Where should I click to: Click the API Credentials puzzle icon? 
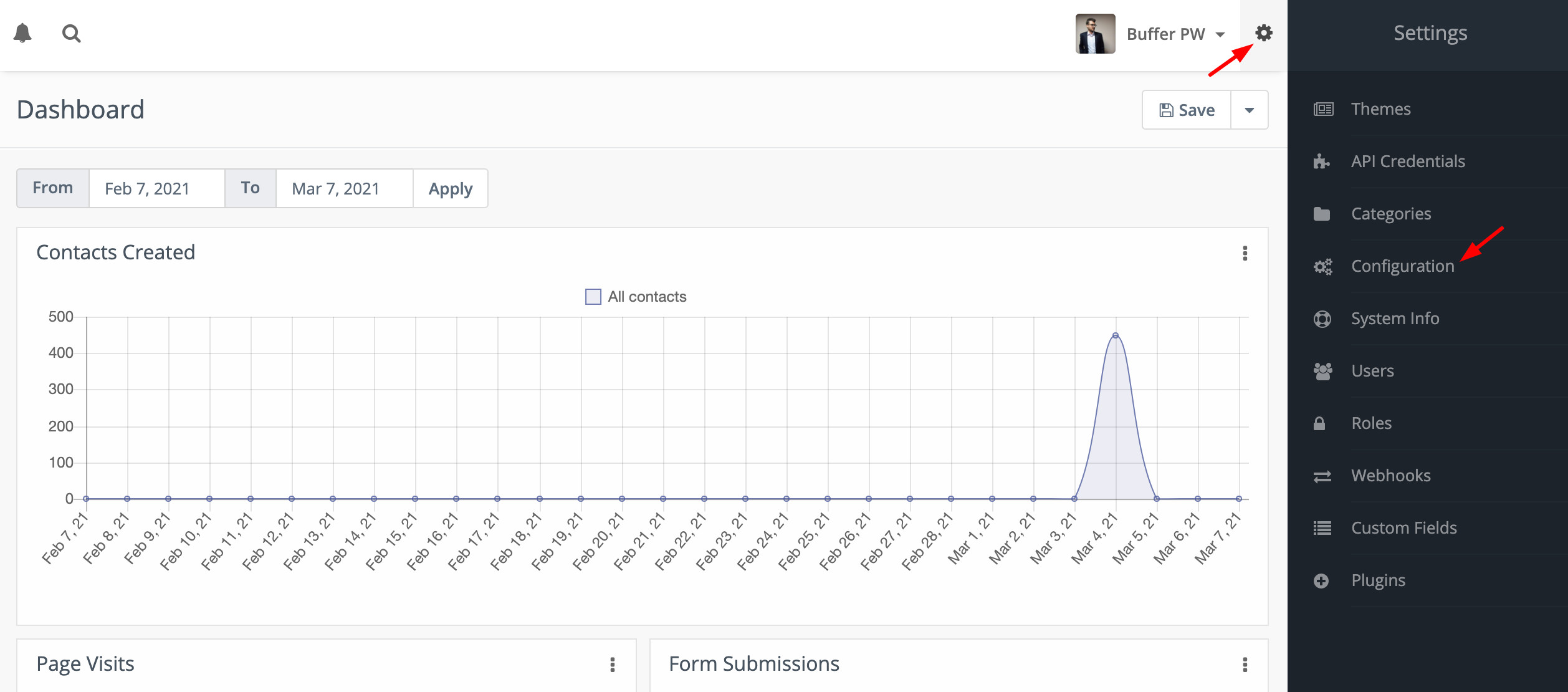[1321, 161]
